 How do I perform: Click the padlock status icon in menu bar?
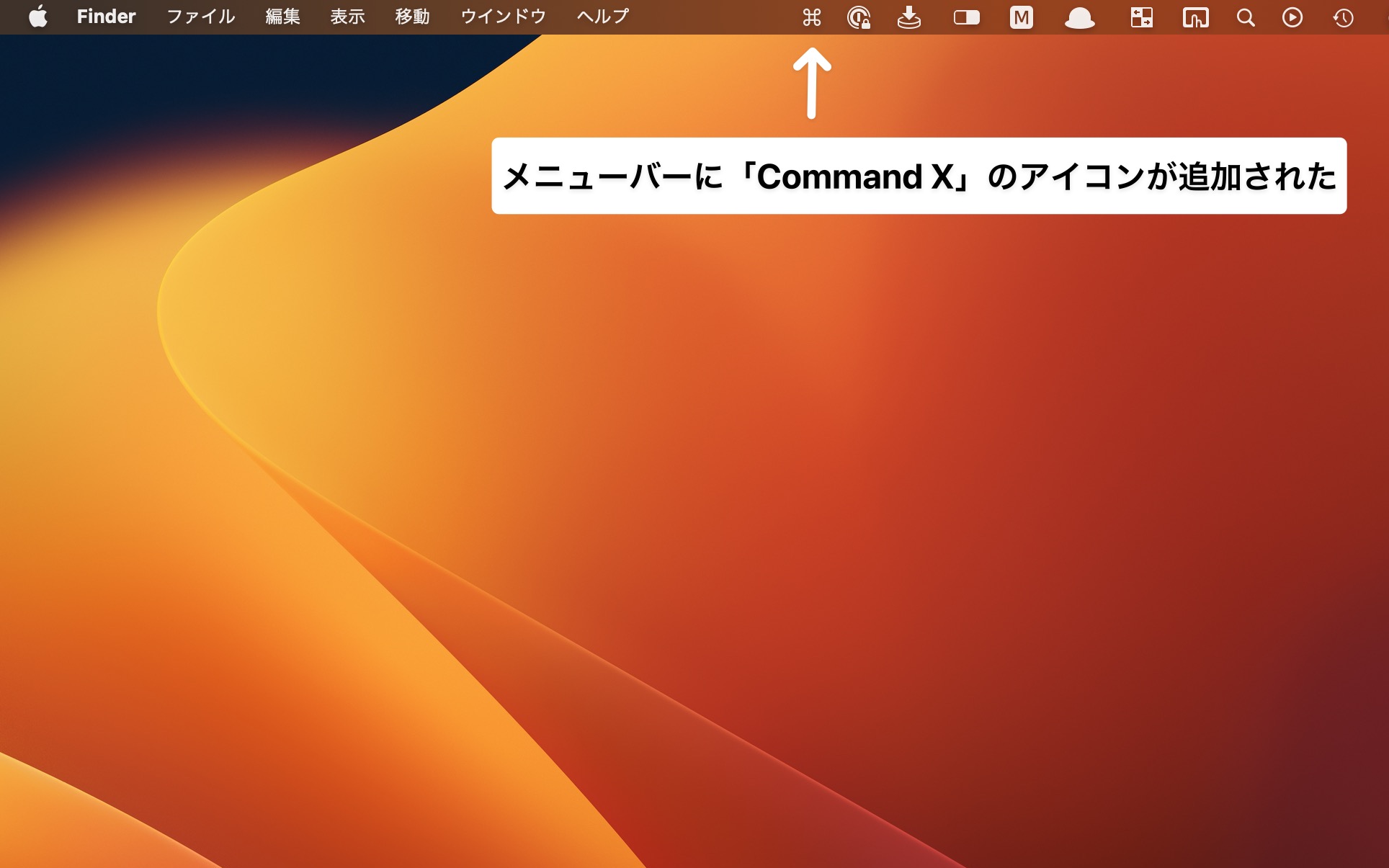pos(860,17)
